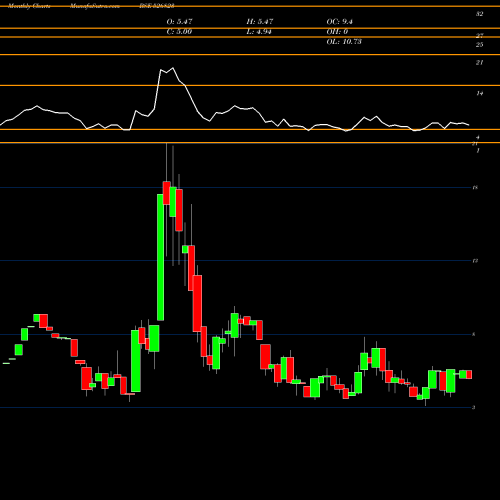Select the close value 'C: 5.00'

179,32
